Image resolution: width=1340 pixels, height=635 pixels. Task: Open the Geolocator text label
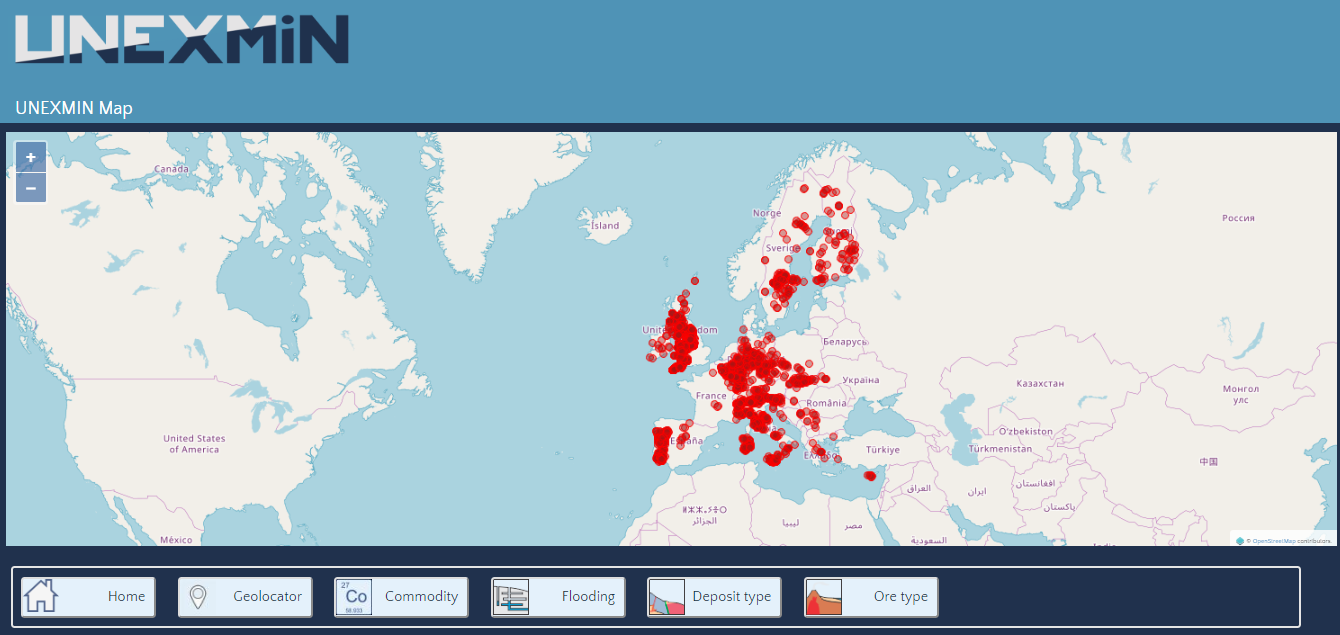pyautogui.click(x=267, y=596)
